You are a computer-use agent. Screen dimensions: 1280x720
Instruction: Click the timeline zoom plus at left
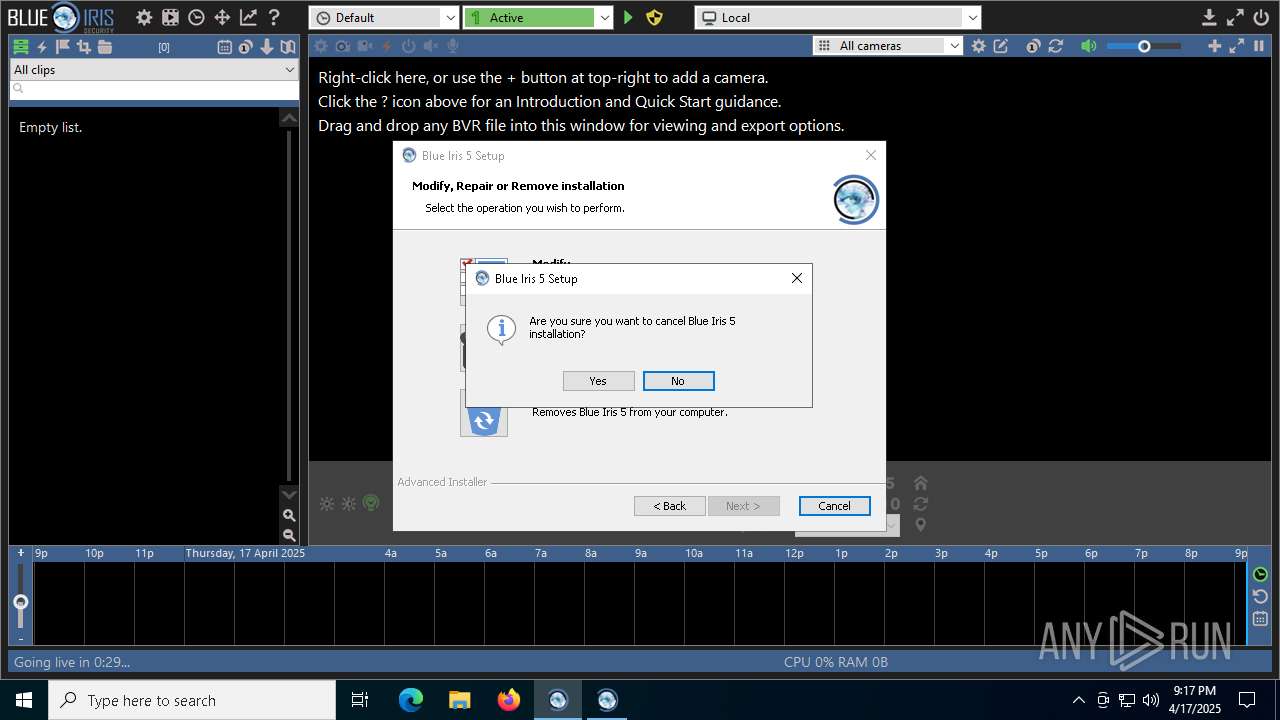pos(21,552)
